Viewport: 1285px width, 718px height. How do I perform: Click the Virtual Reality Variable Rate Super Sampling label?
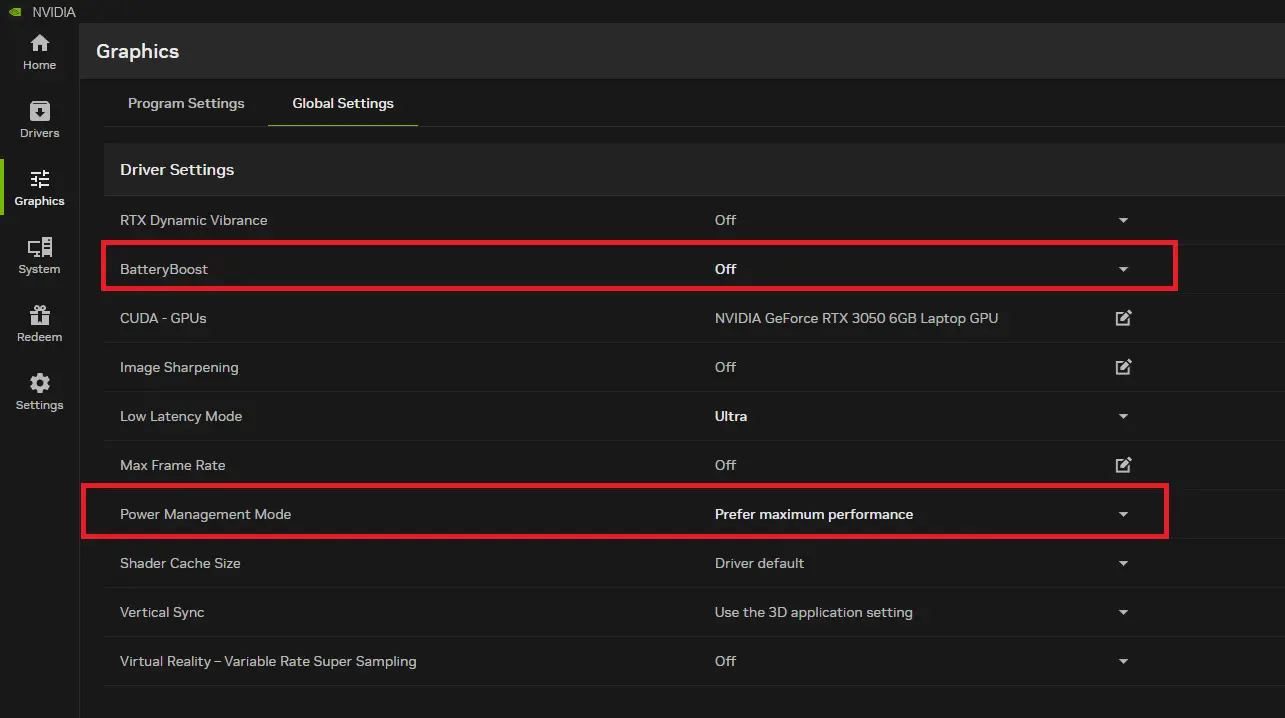(x=268, y=661)
